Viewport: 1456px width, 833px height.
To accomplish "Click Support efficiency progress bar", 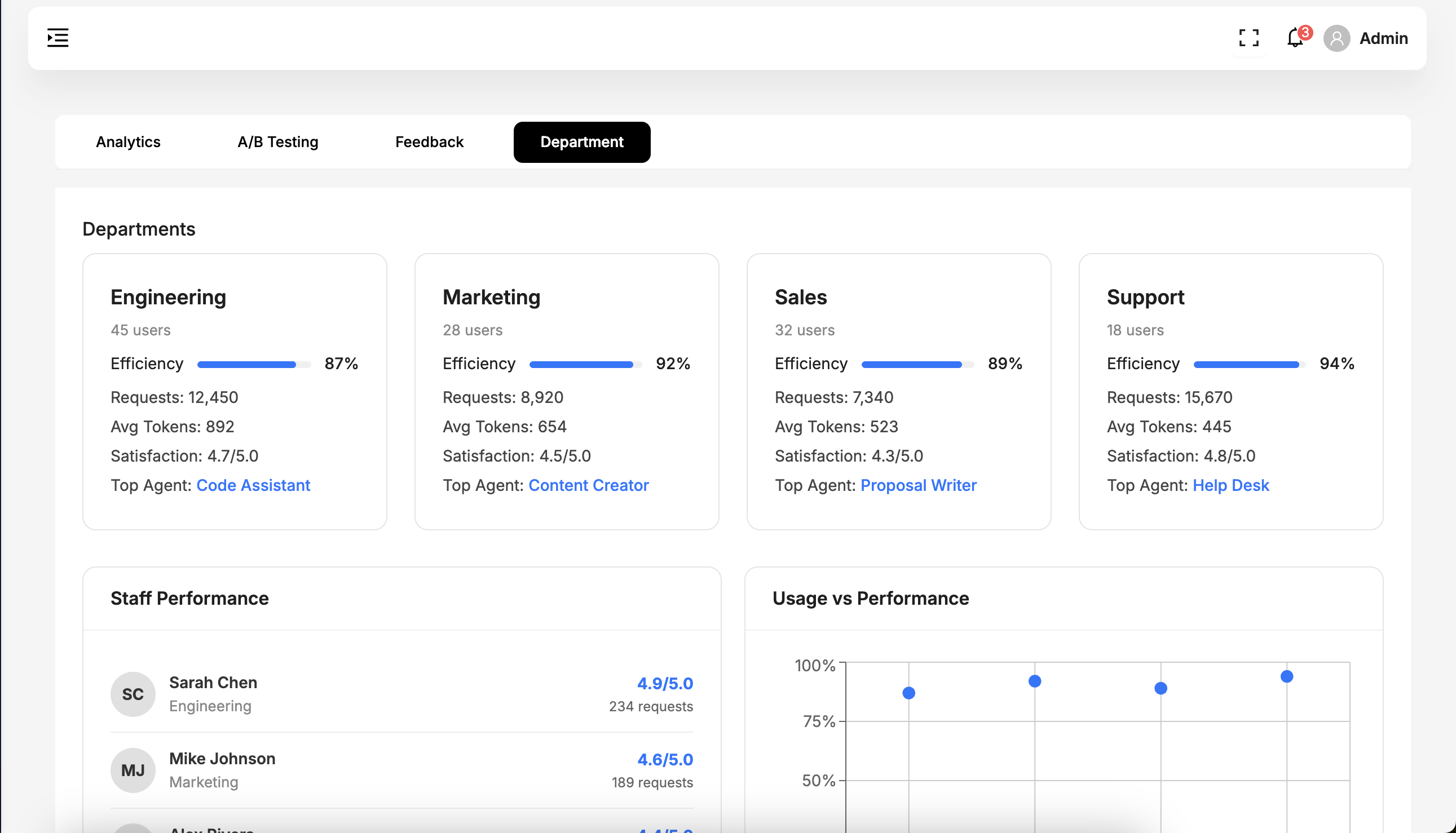I will point(1250,365).
